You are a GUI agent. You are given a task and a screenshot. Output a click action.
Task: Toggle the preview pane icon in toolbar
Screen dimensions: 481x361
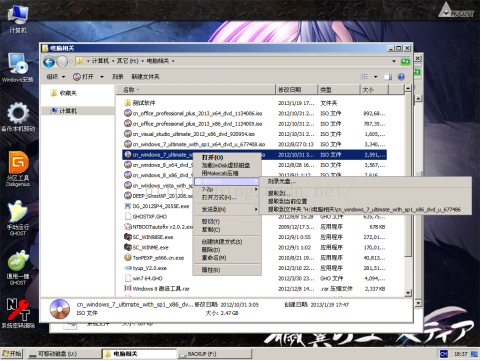pos(388,77)
